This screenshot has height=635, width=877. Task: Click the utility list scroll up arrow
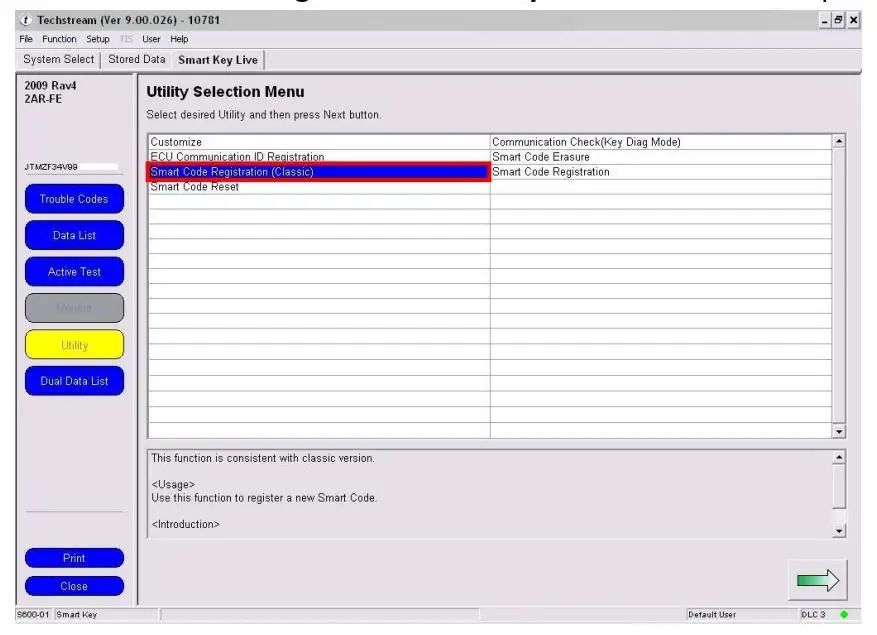[x=838, y=141]
